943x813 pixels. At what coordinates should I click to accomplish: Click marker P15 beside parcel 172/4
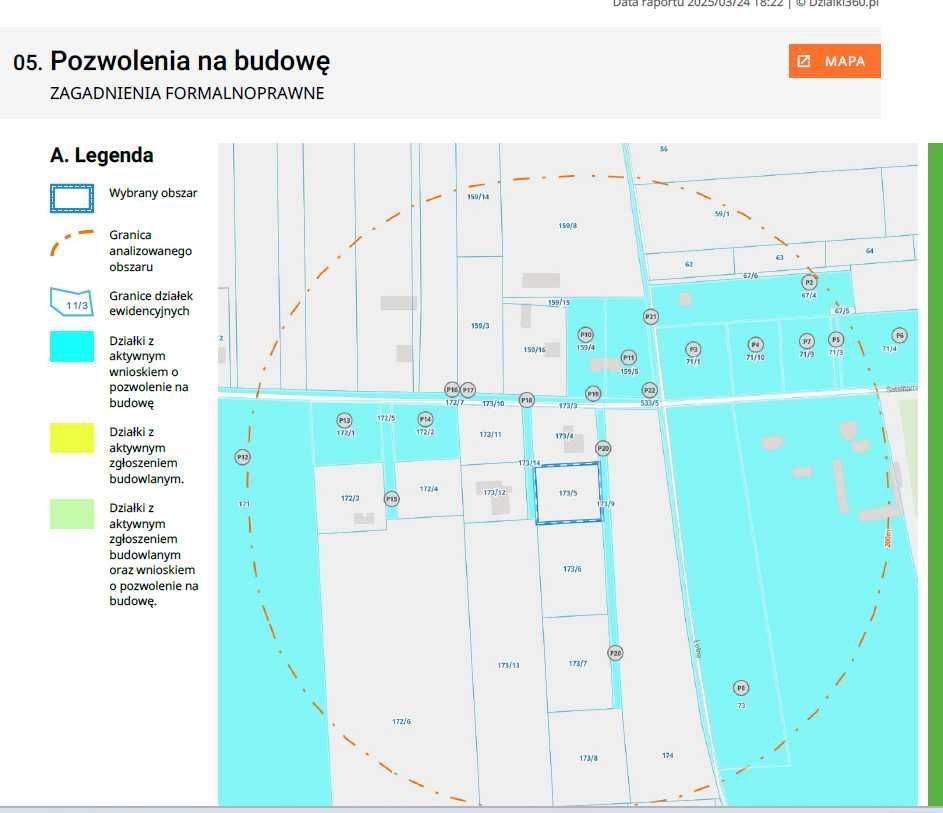point(392,498)
